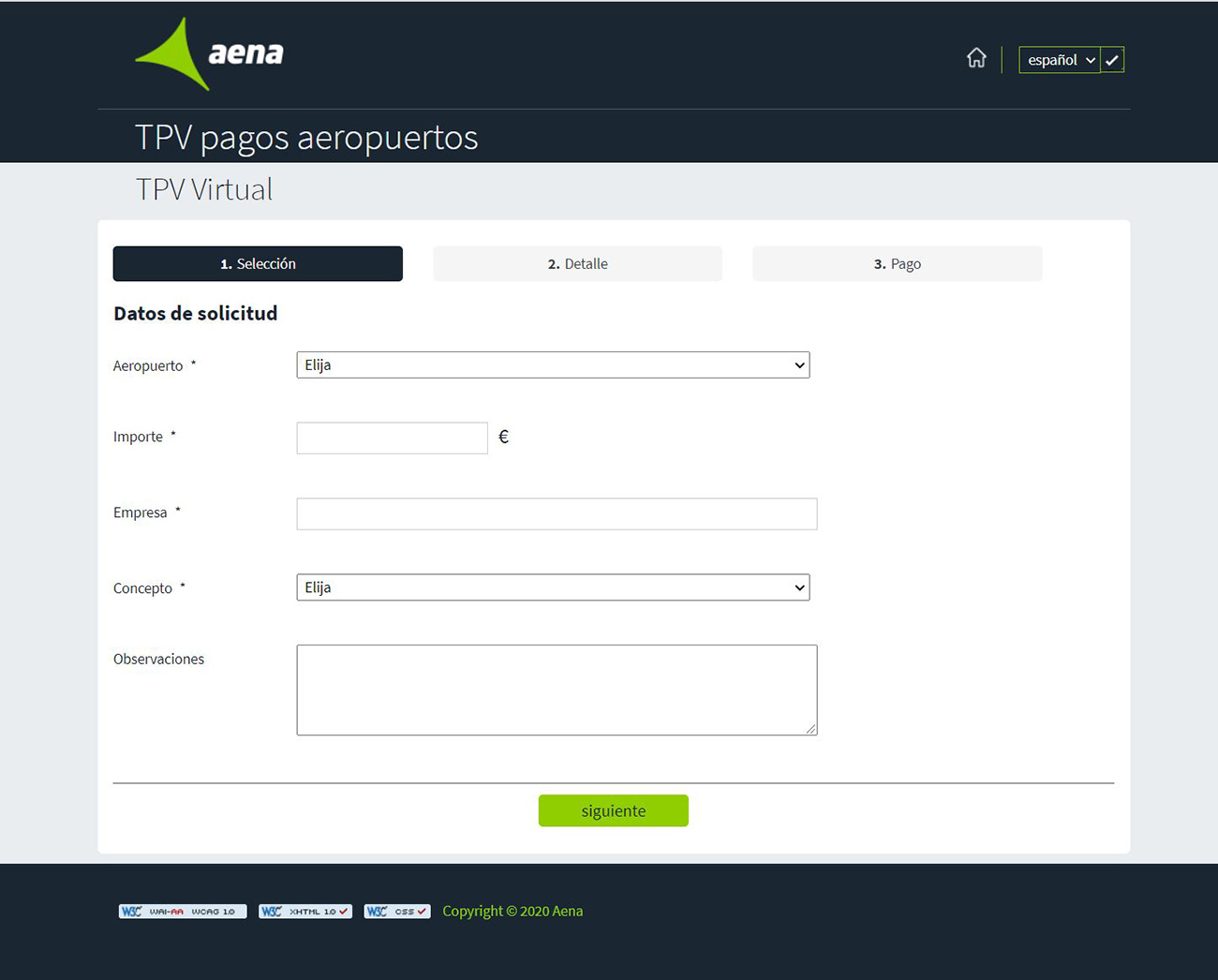The width and height of the screenshot is (1218, 980).
Task: Click inside the Observaciones text area
Action: click(x=557, y=690)
